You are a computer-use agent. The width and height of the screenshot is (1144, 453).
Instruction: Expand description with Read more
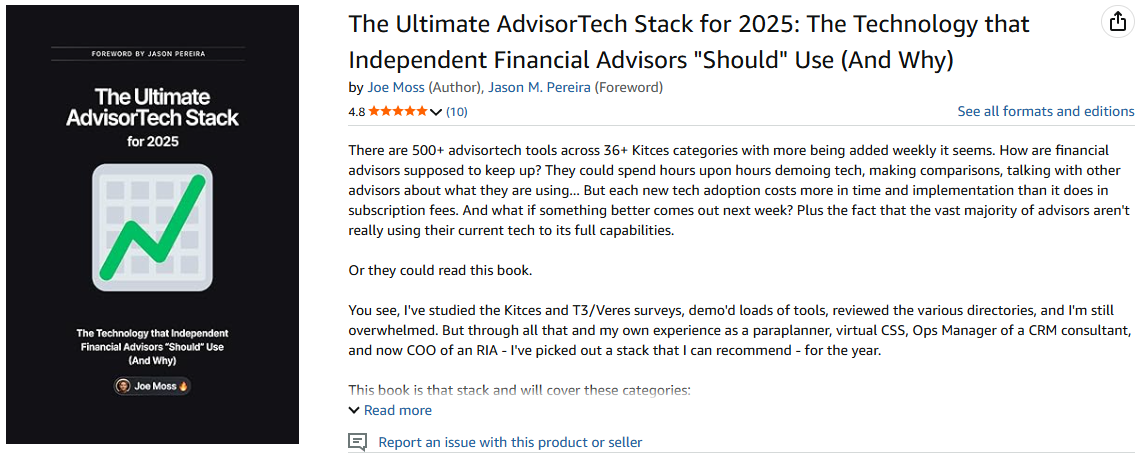click(398, 410)
